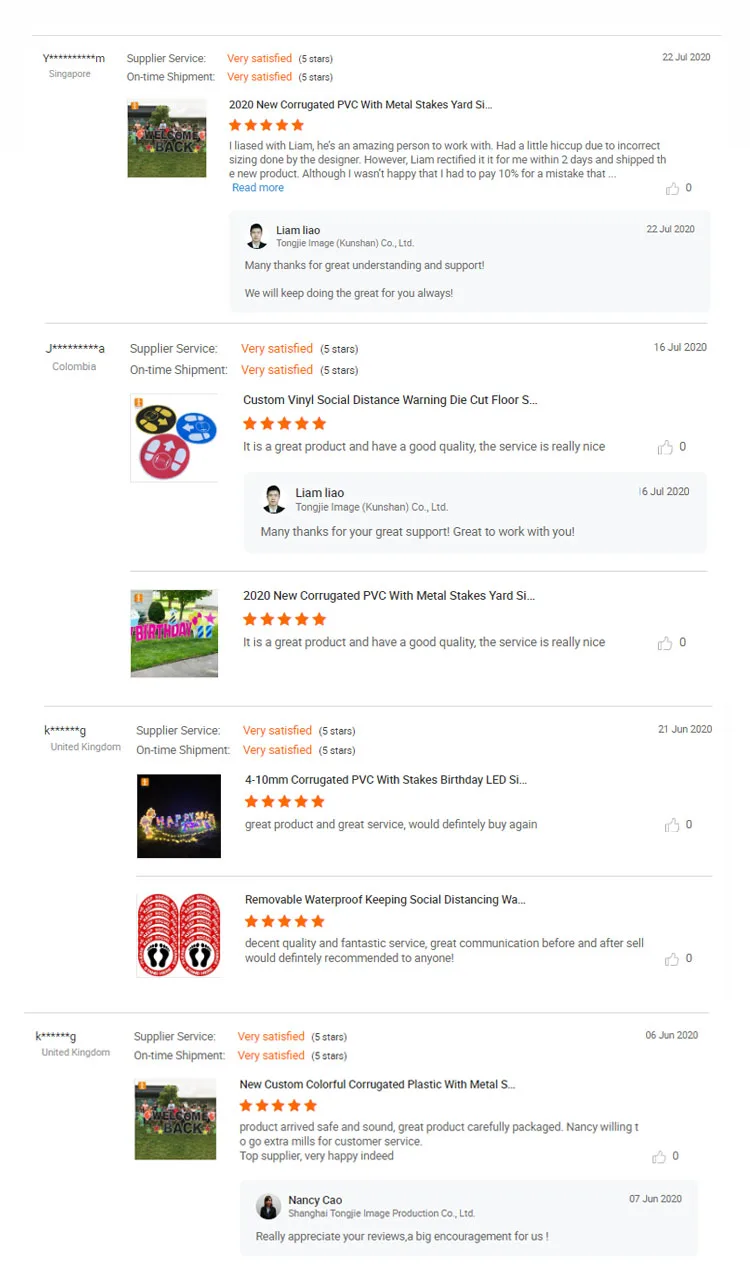Open the Birthday yard sign thumbnail

tap(174, 633)
